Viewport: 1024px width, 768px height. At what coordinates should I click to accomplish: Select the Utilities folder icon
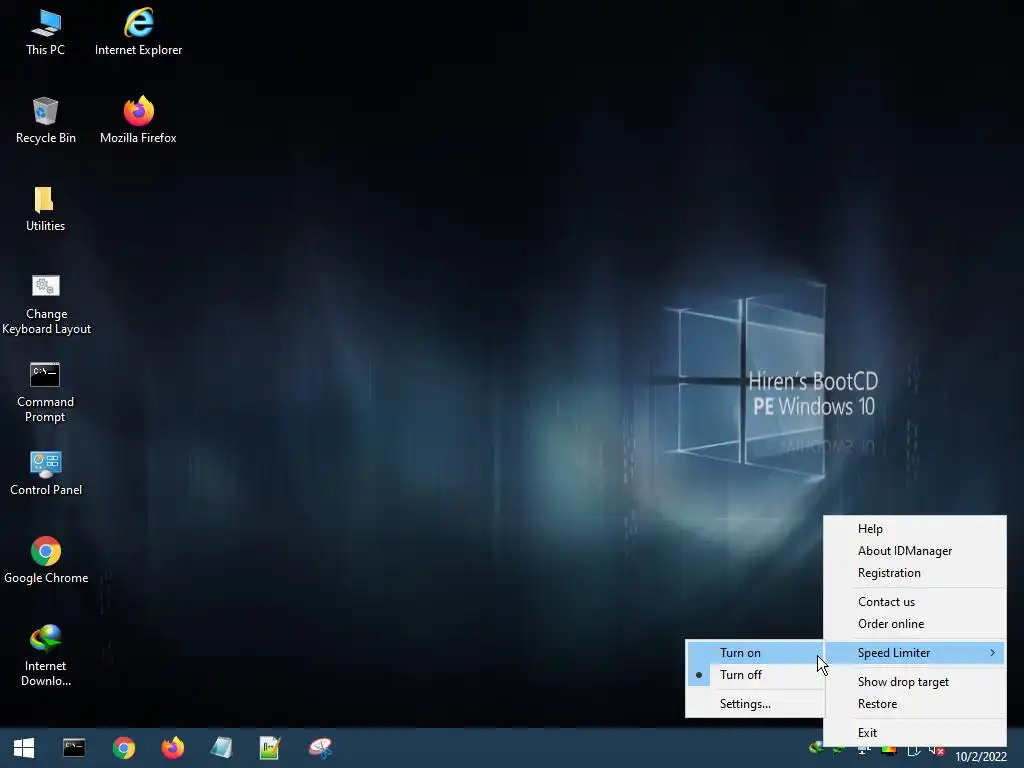coord(45,209)
